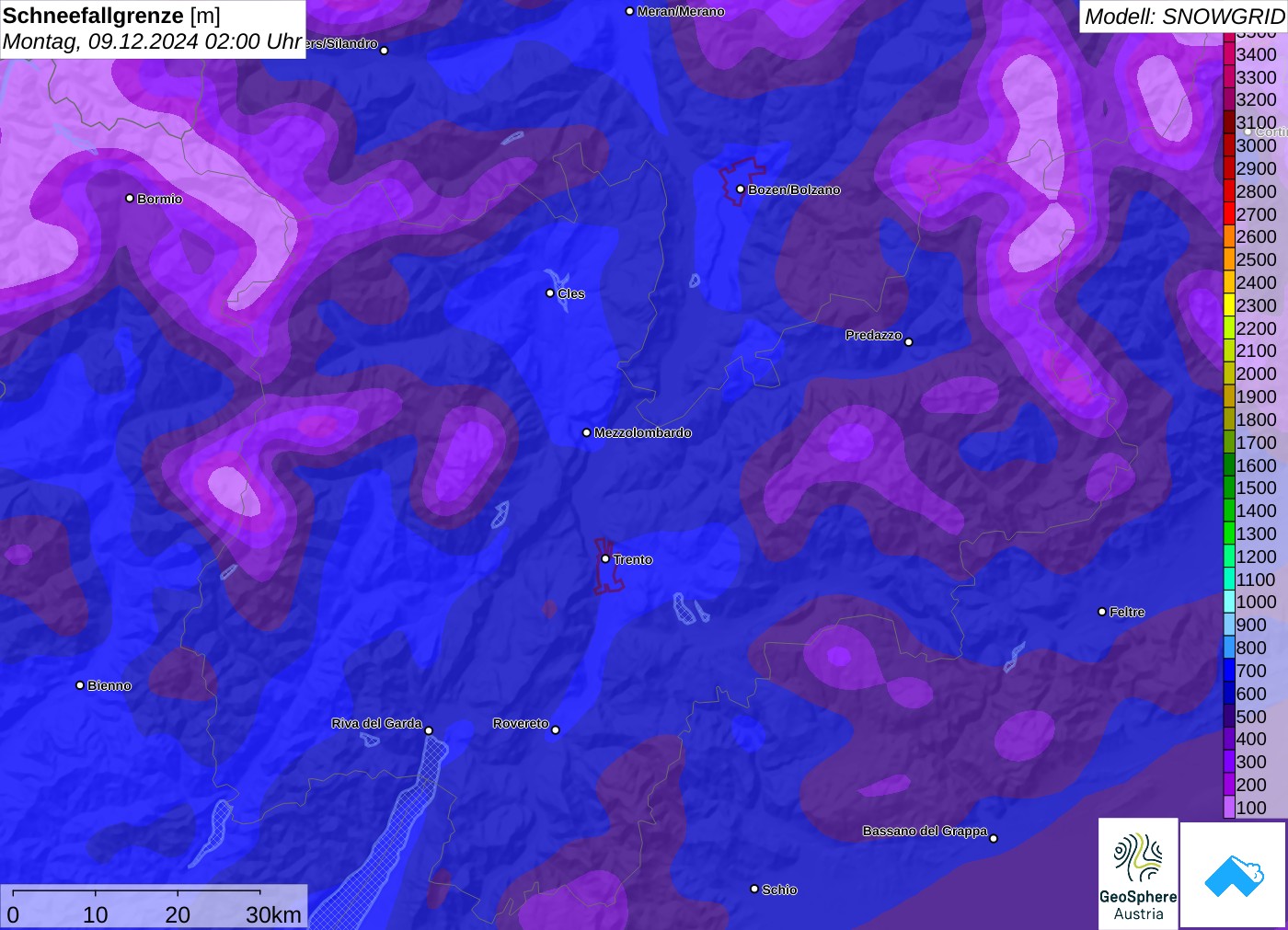Image resolution: width=1288 pixels, height=930 pixels.
Task: Click the "10" scale bar label
Action: 96,914
